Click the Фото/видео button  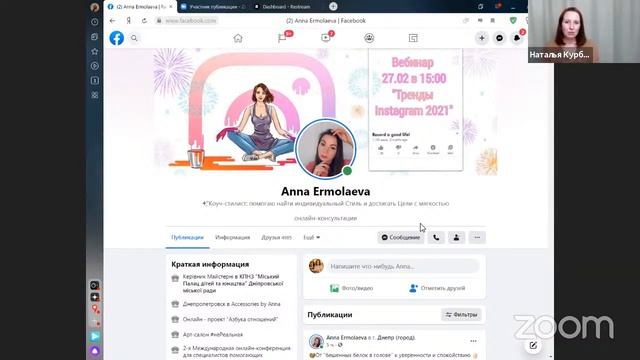tap(351, 288)
